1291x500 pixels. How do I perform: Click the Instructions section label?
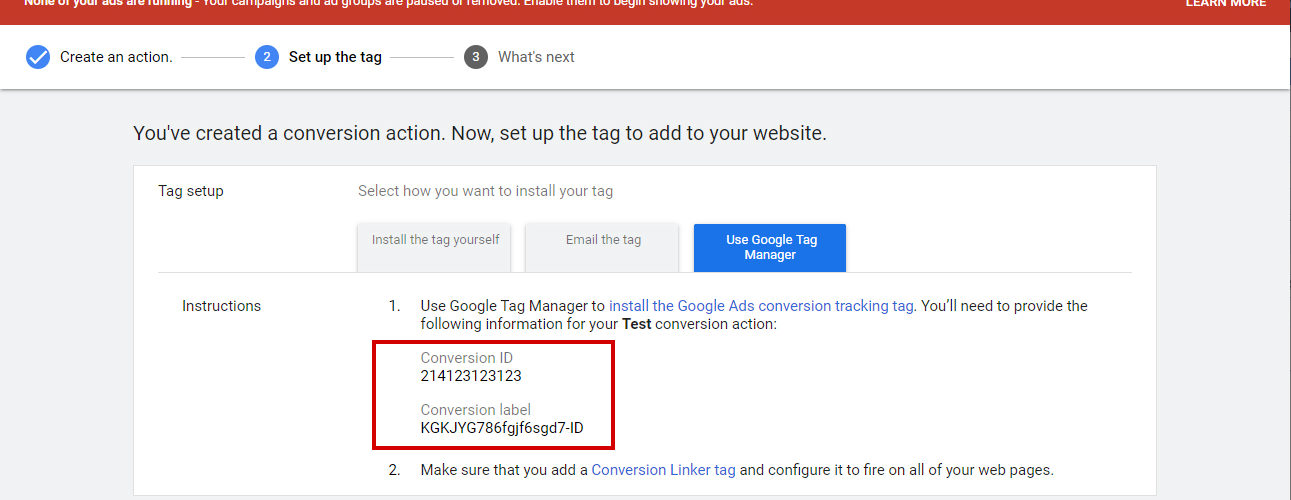221,306
